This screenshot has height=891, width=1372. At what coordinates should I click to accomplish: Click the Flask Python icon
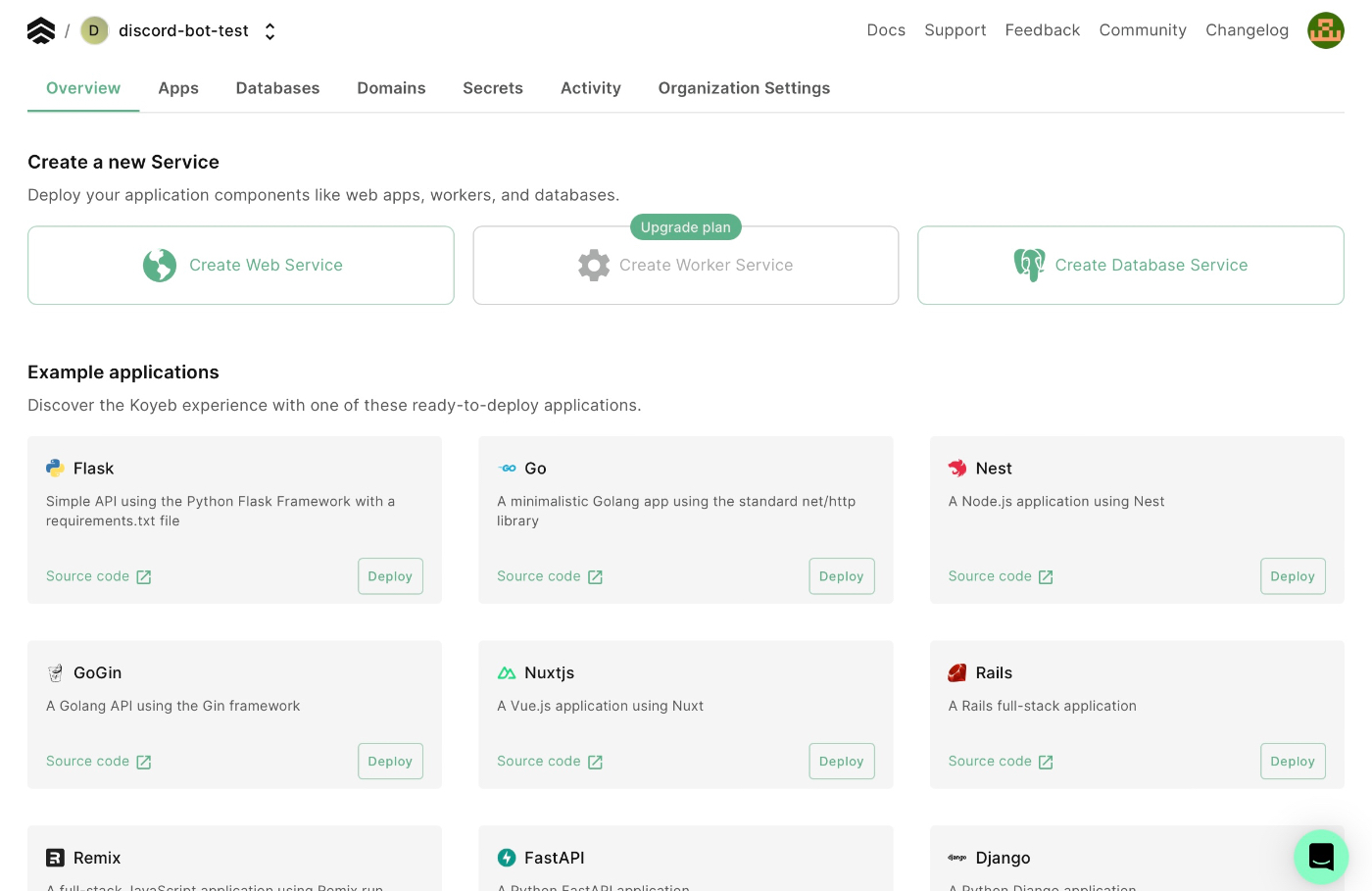pos(55,469)
